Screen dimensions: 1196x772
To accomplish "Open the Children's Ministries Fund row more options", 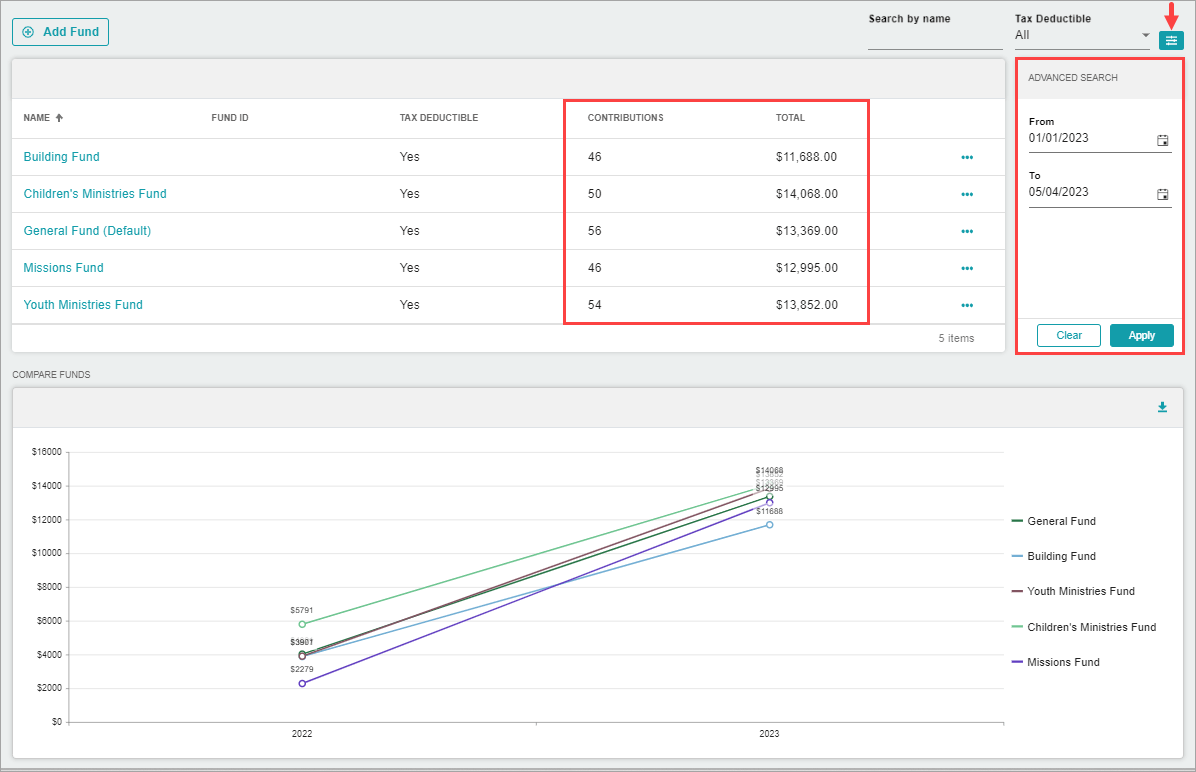I will (x=967, y=195).
